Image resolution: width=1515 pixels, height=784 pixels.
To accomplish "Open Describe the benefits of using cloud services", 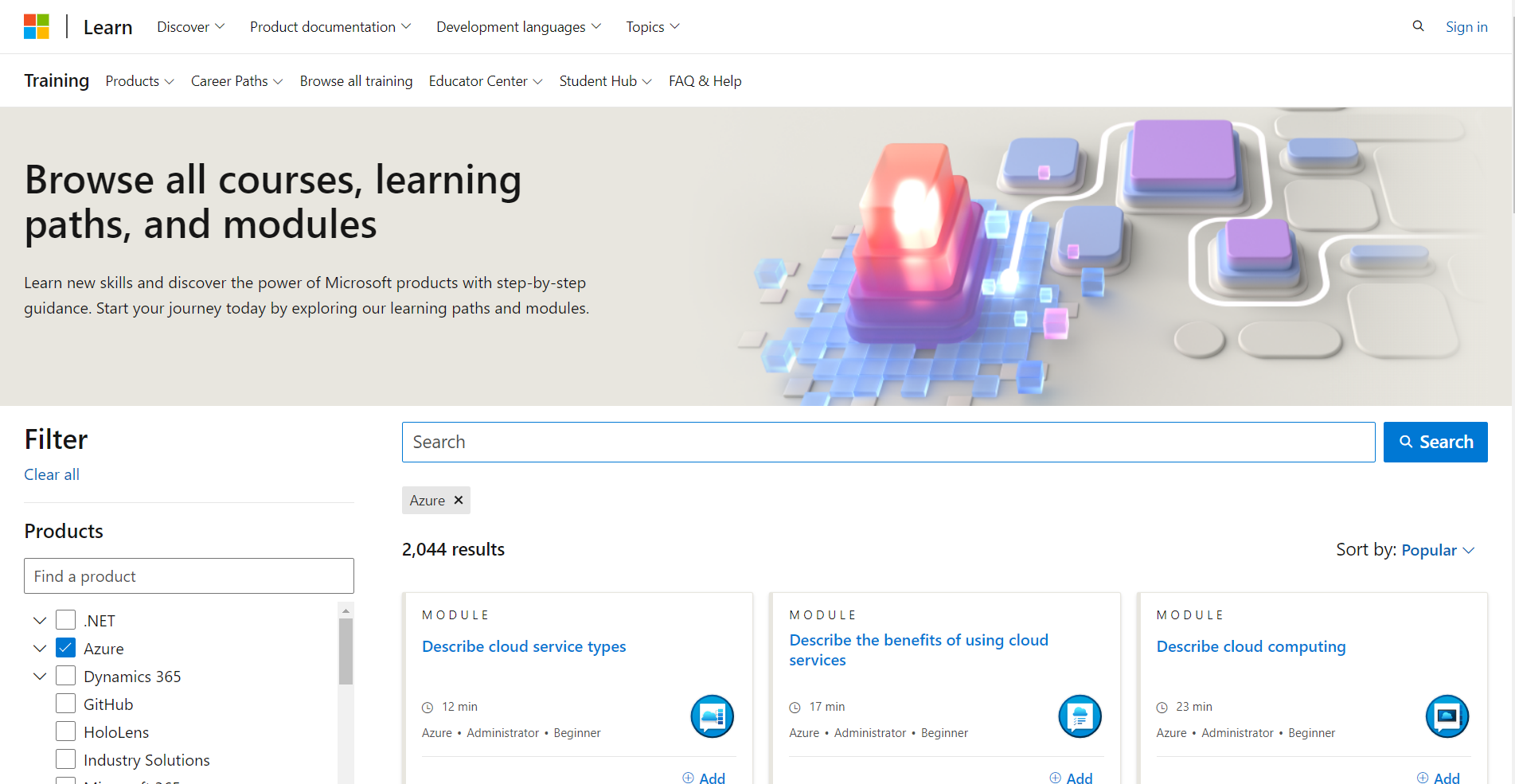I will [919, 649].
